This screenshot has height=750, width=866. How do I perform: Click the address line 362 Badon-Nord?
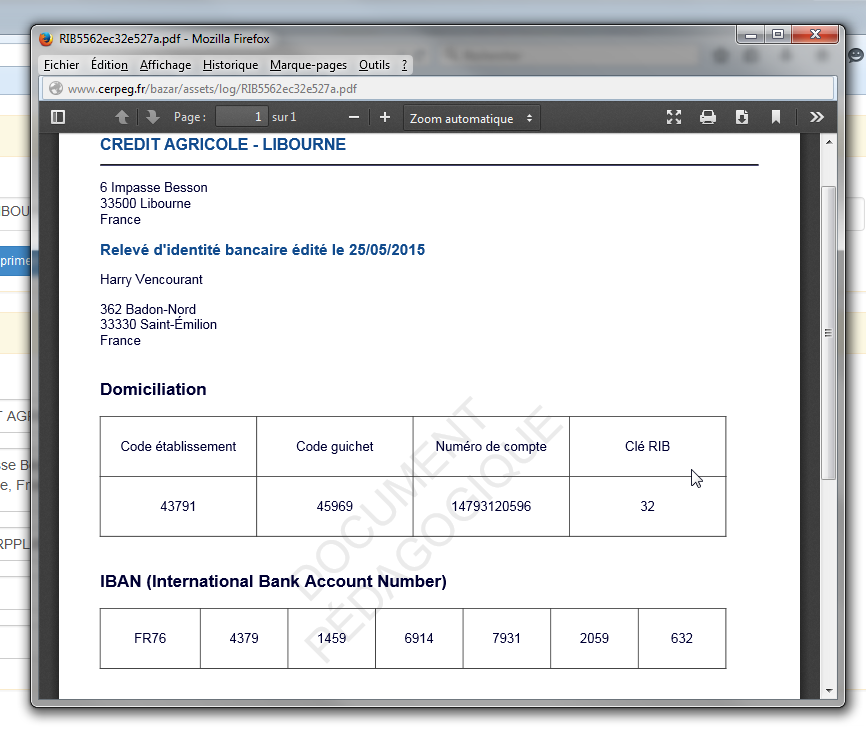[x=148, y=309]
